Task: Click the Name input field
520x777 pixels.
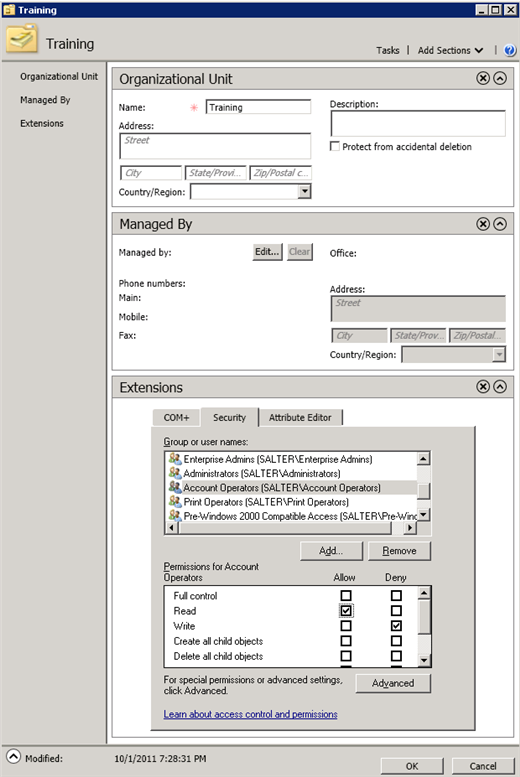Action: click(x=258, y=107)
